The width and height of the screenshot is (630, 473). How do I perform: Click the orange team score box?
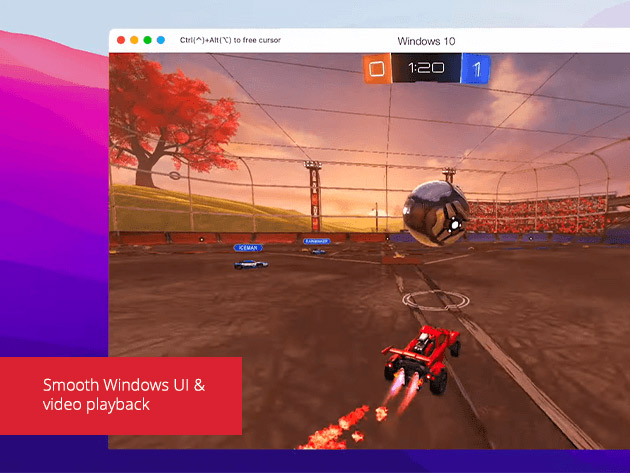point(377,69)
